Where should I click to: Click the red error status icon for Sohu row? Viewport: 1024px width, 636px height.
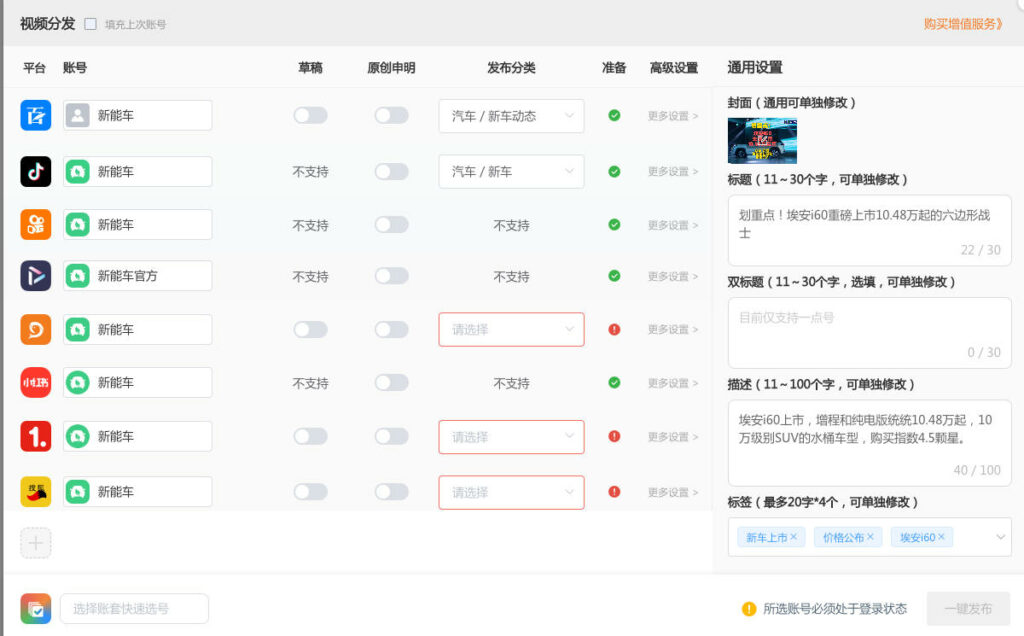[x=614, y=491]
